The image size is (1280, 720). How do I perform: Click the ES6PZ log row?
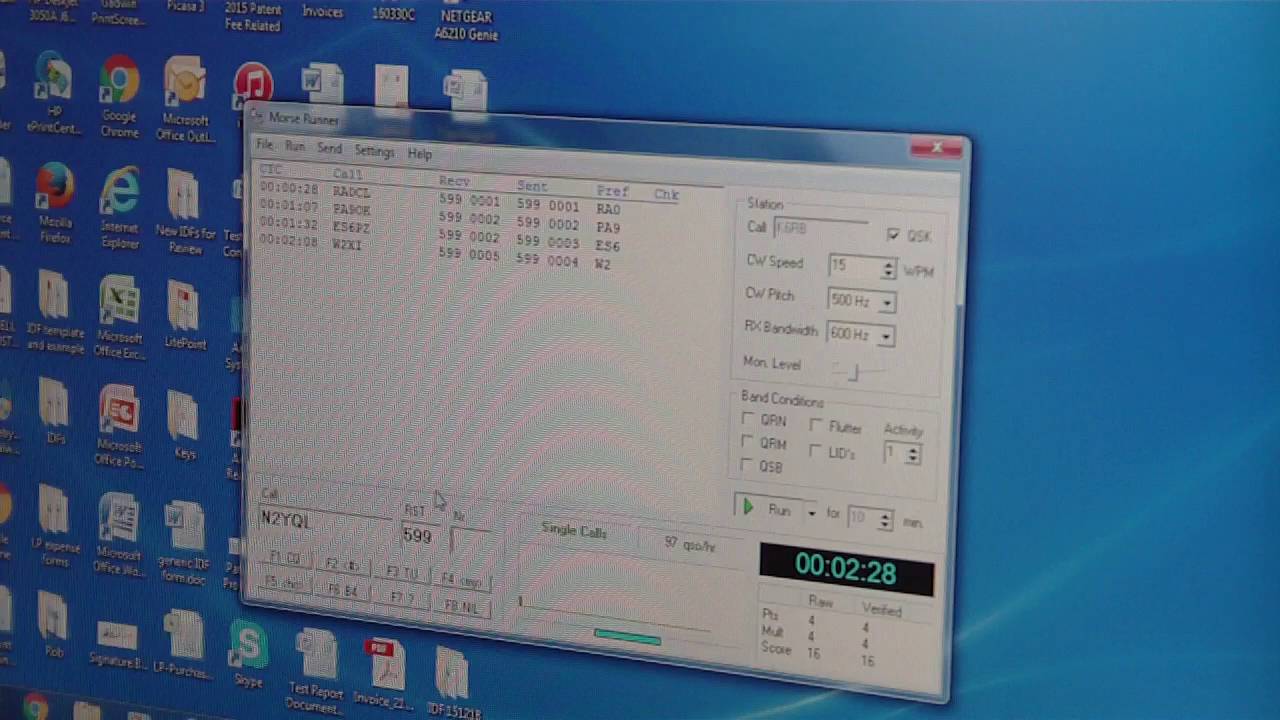pyautogui.click(x=468, y=234)
